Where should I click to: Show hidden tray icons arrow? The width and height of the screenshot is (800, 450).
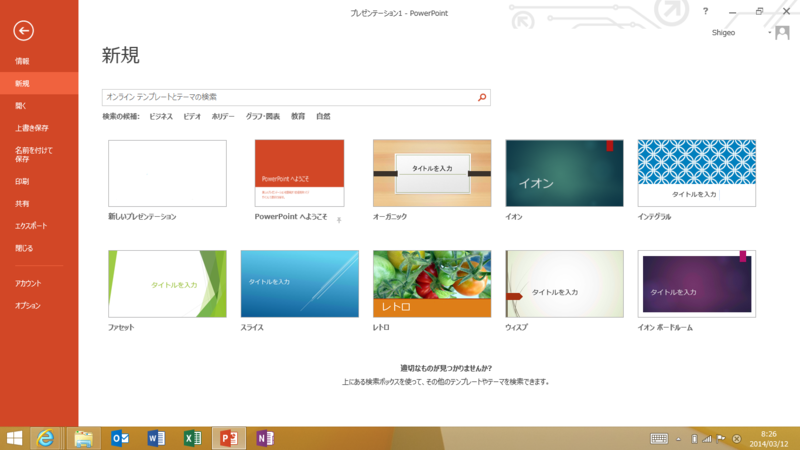(679, 439)
